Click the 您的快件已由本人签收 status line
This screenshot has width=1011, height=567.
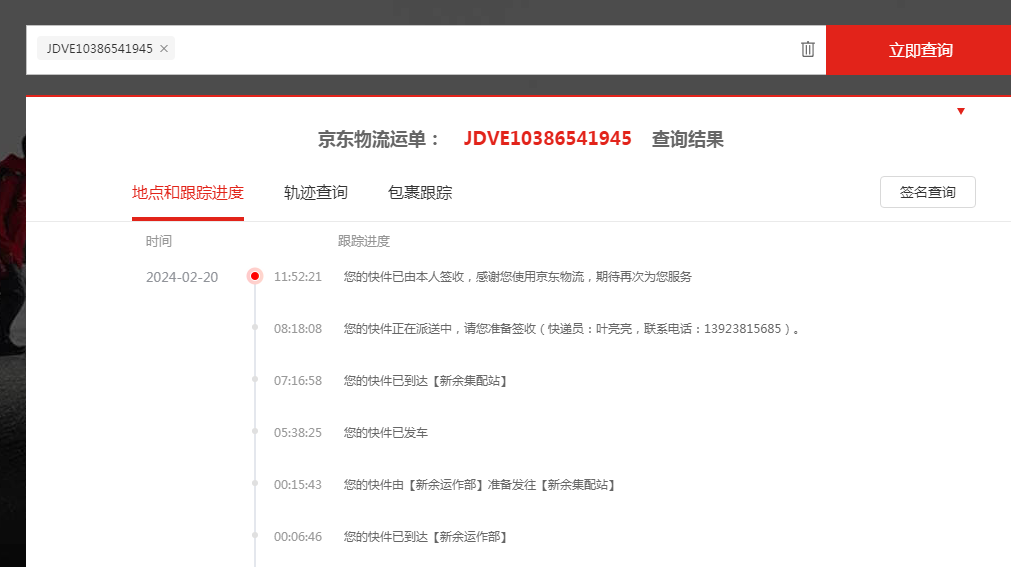coord(517,277)
